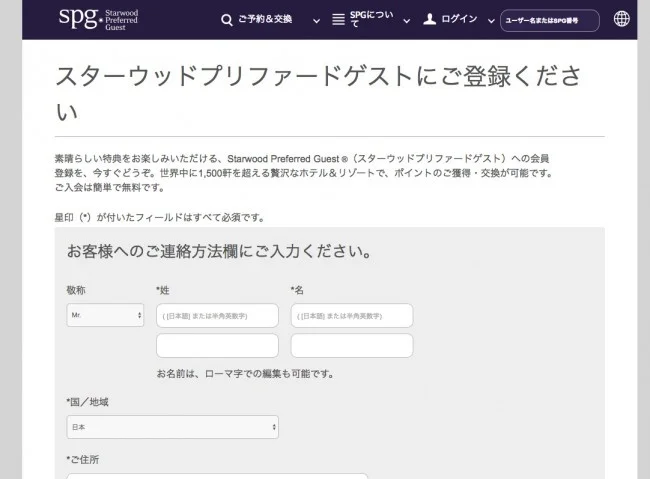The width and height of the screenshot is (650, 479).
Task: Open the 敬称 Mr. title dropdown
Action: pyautogui.click(x=105, y=315)
